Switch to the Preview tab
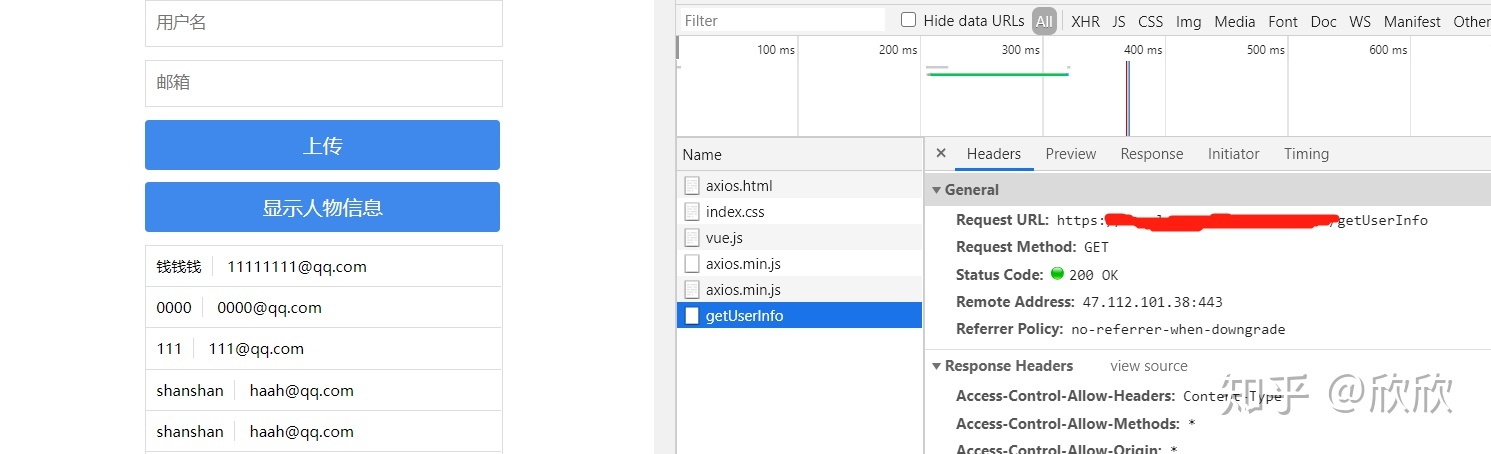This screenshot has height=454, width=1491. pos(1071,154)
